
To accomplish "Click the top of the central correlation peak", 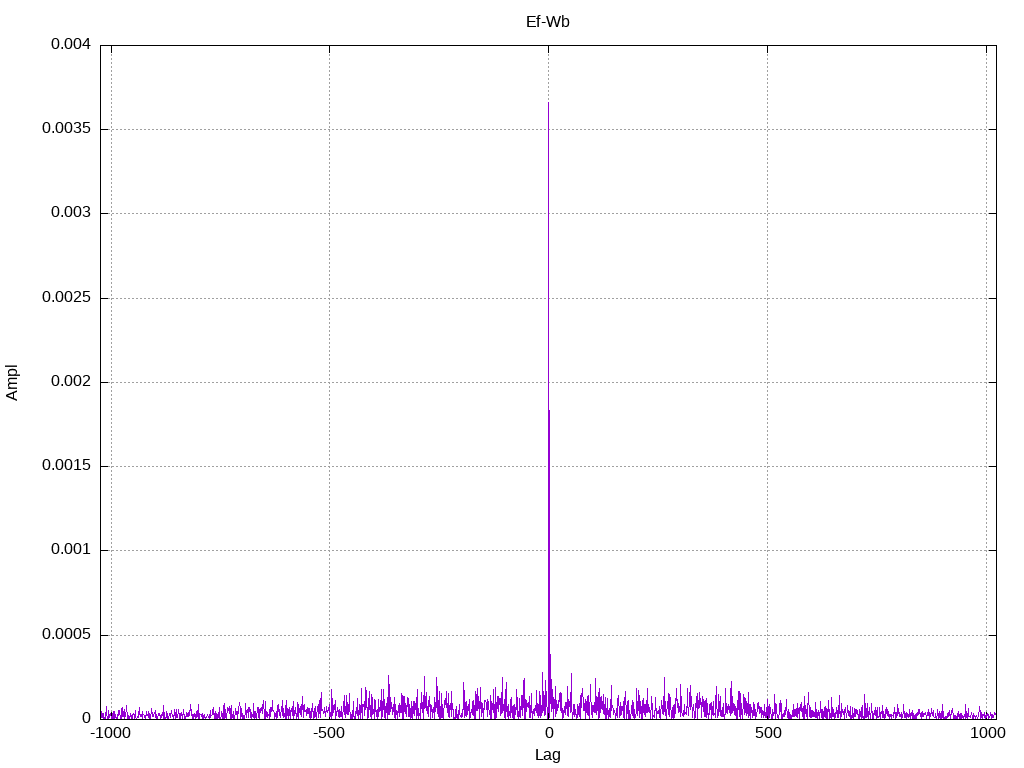I will [548, 103].
